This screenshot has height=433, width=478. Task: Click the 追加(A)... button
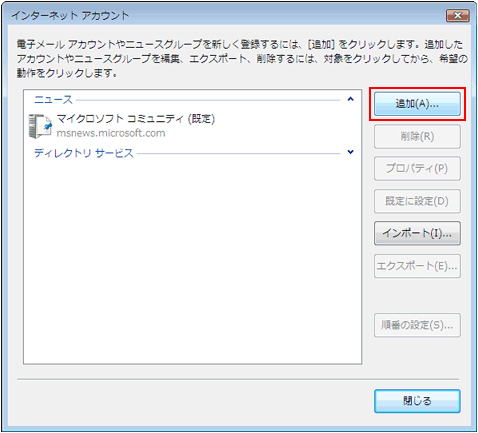coord(417,104)
